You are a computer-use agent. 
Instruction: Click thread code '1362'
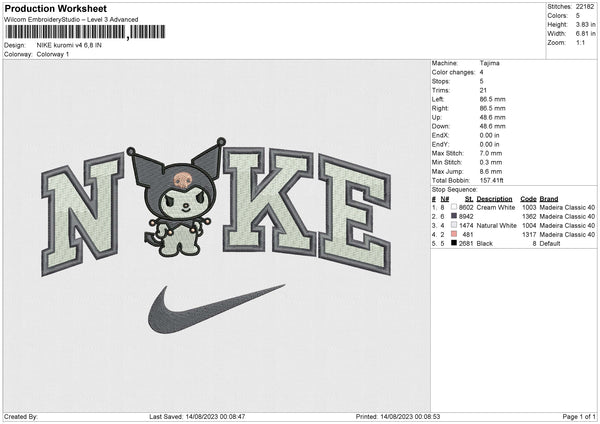(x=529, y=217)
